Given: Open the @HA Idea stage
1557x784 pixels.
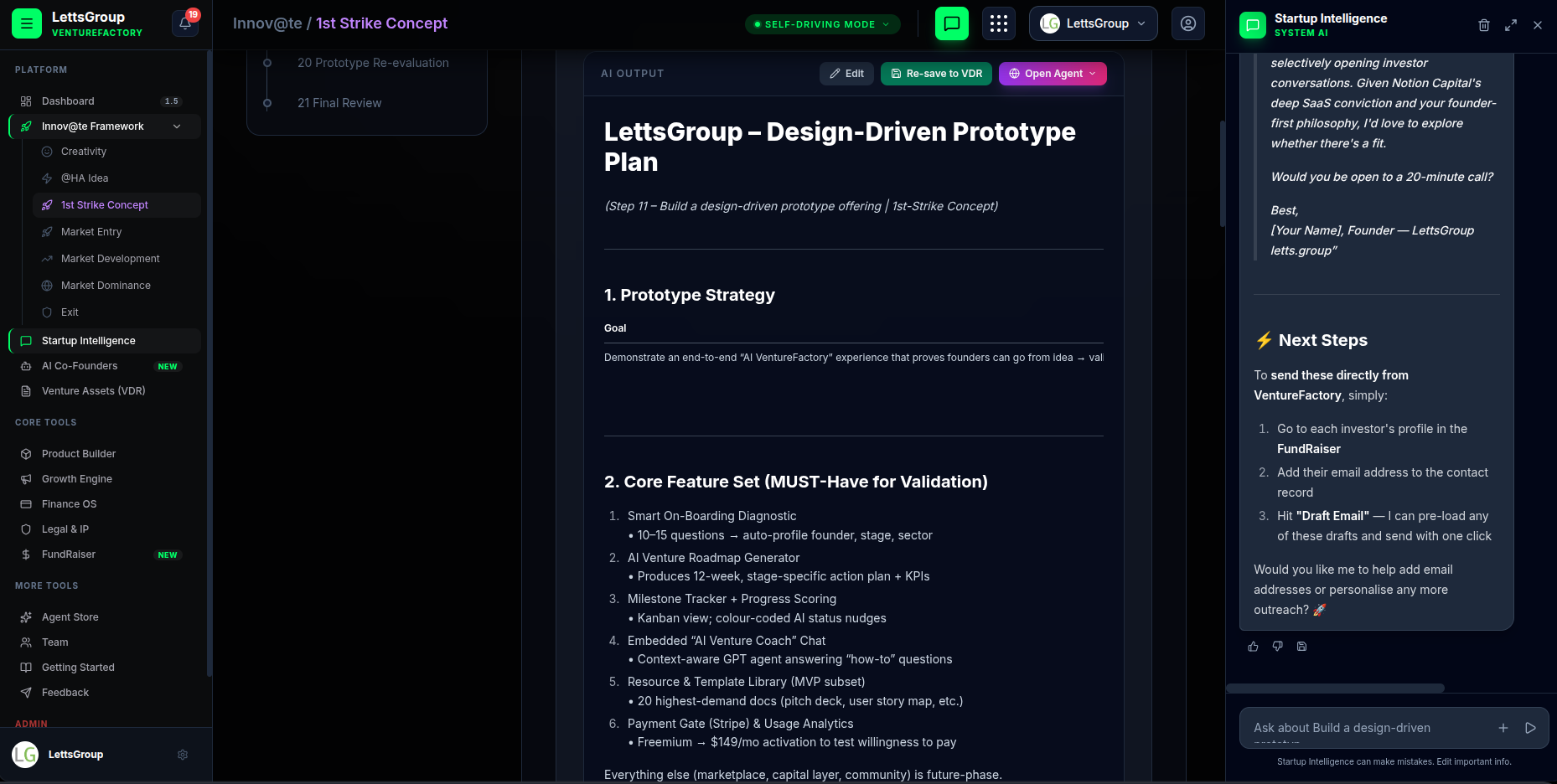Looking at the screenshot, I should [x=116, y=178].
